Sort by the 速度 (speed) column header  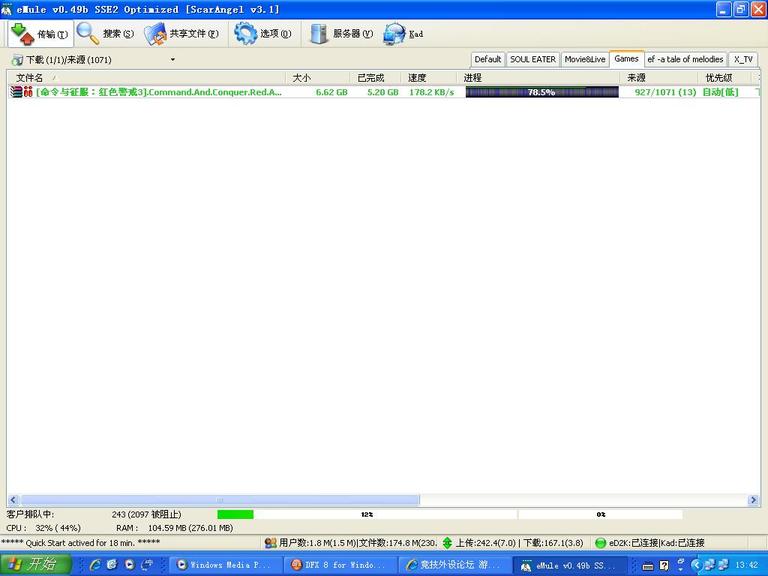430,77
